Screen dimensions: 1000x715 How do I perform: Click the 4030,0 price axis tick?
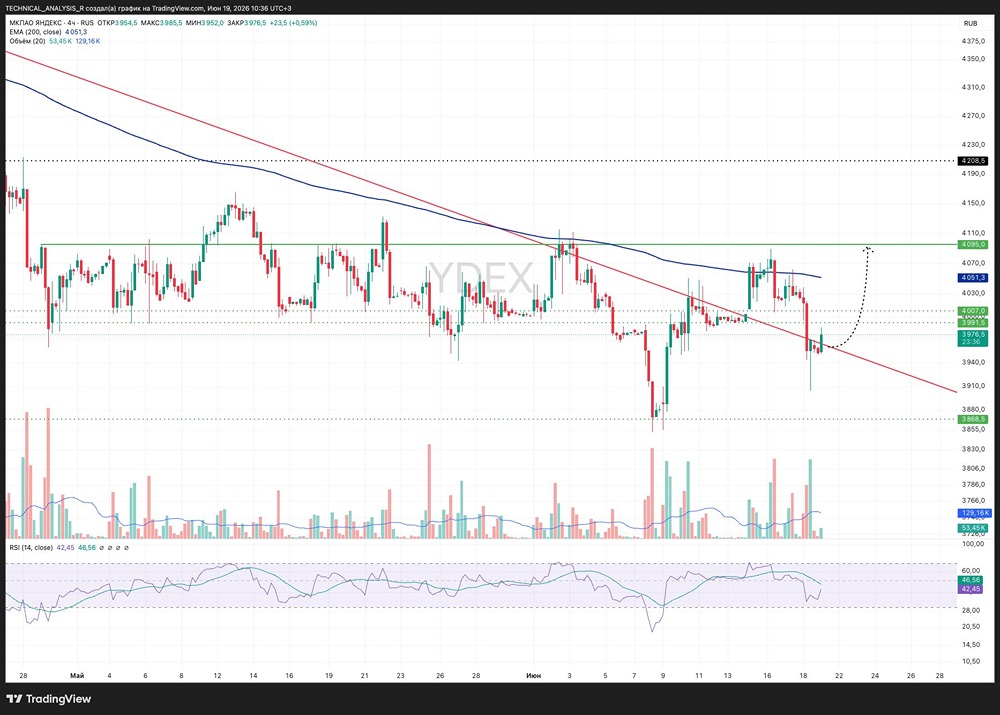(x=973, y=293)
